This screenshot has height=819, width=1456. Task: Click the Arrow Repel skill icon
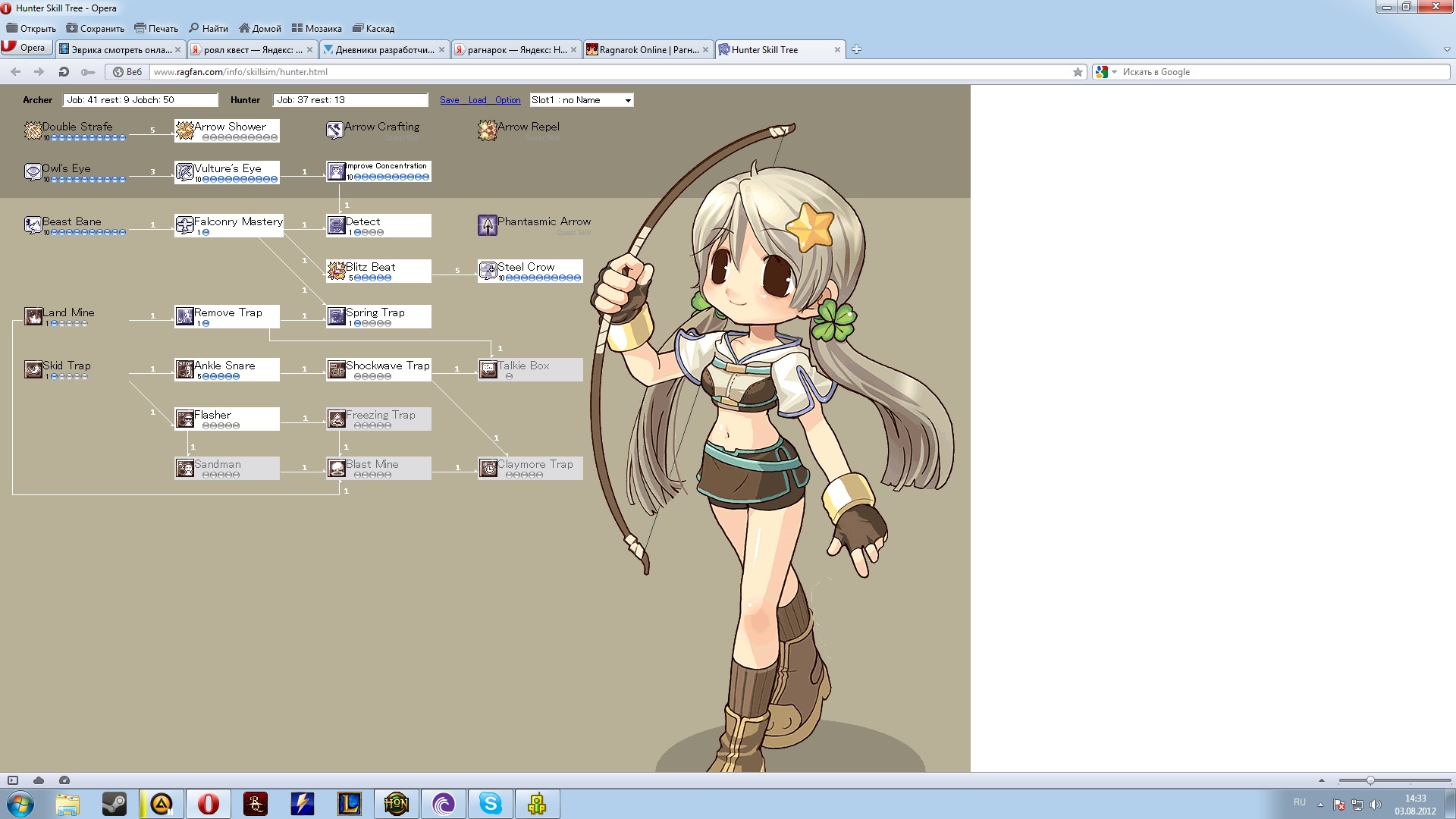487,130
